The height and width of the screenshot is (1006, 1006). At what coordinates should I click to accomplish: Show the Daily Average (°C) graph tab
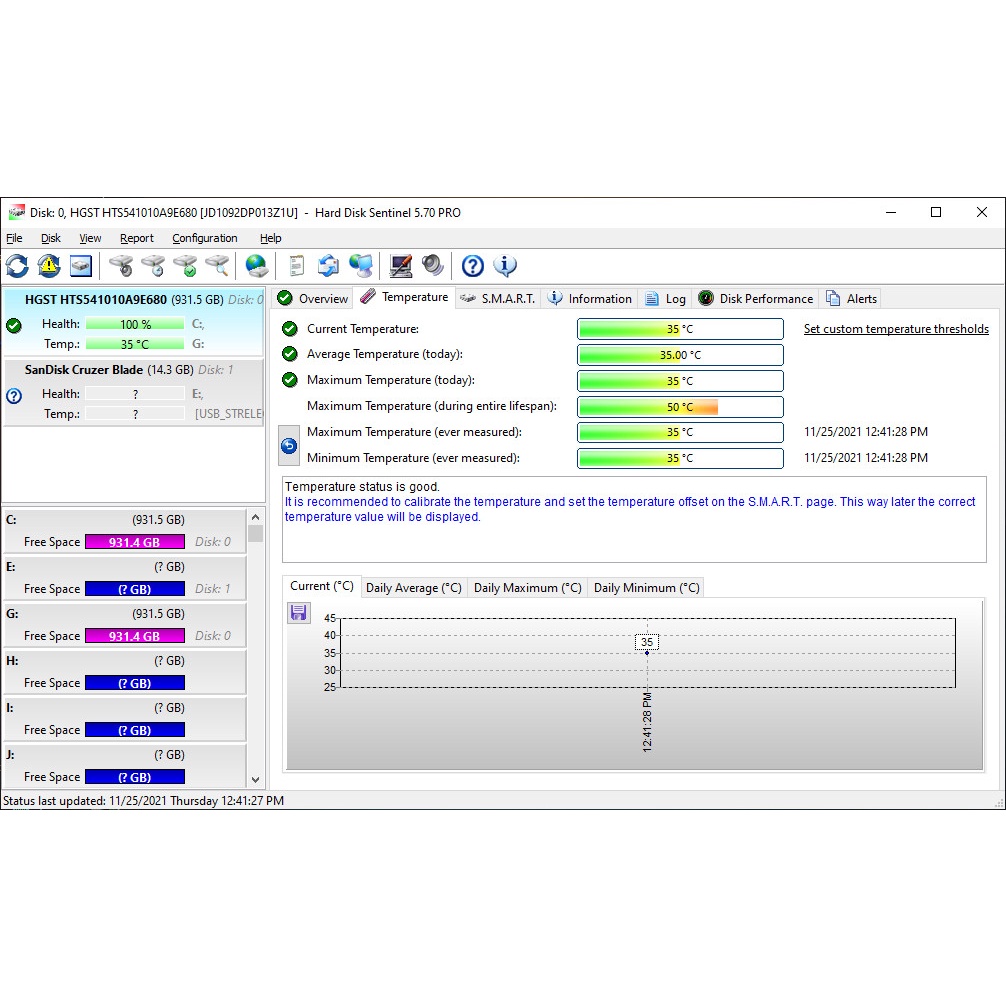[x=413, y=588]
